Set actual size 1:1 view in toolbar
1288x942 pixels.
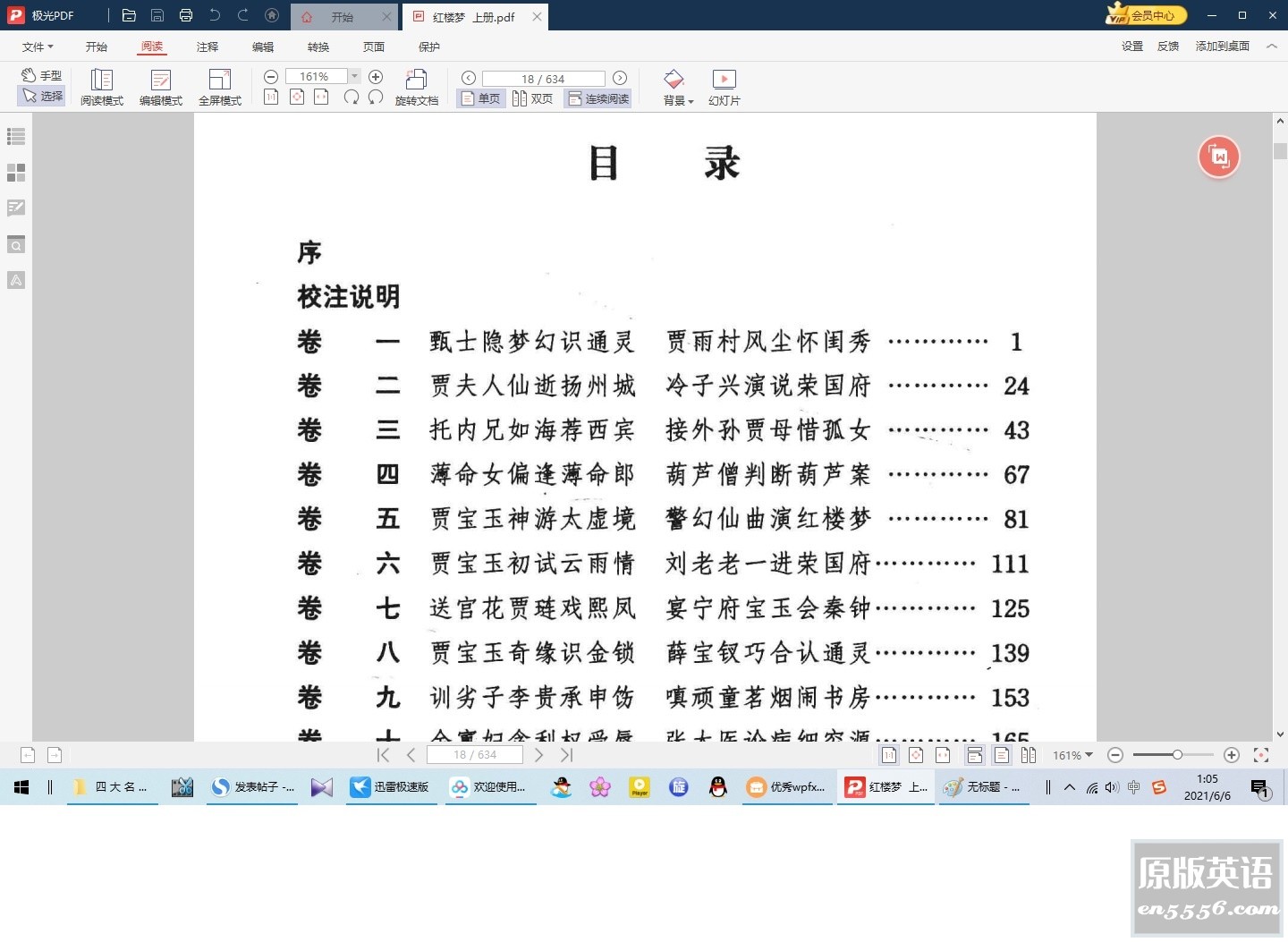[271, 97]
